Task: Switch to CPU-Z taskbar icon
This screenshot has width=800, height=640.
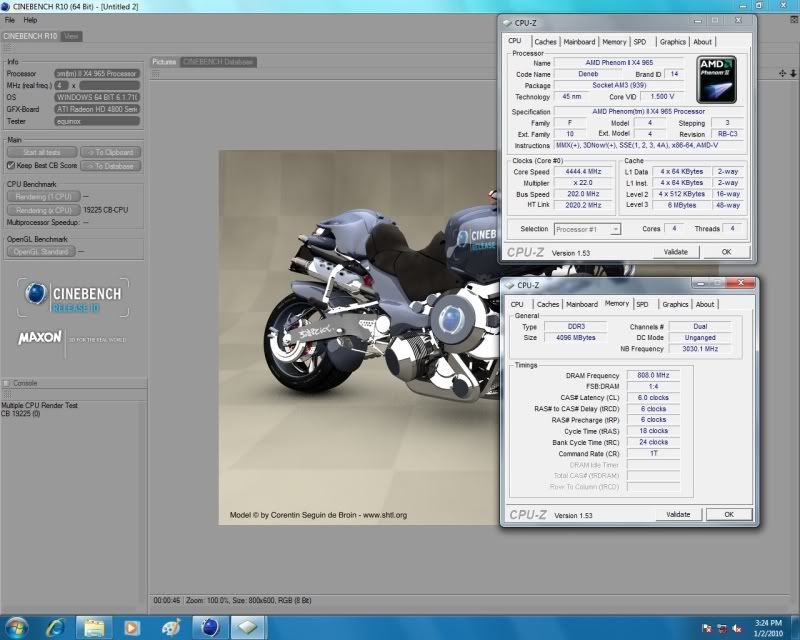Action: [248, 627]
